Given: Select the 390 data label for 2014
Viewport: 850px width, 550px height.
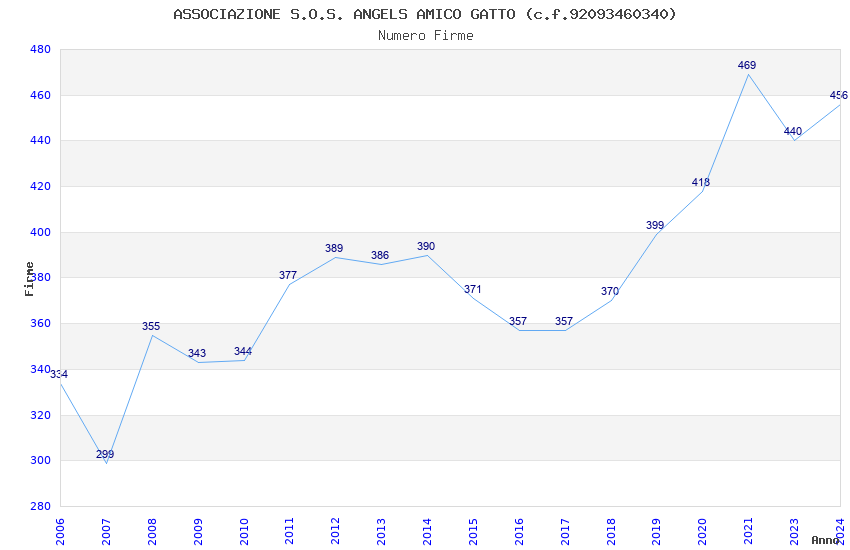Looking at the screenshot, I should (x=426, y=246).
